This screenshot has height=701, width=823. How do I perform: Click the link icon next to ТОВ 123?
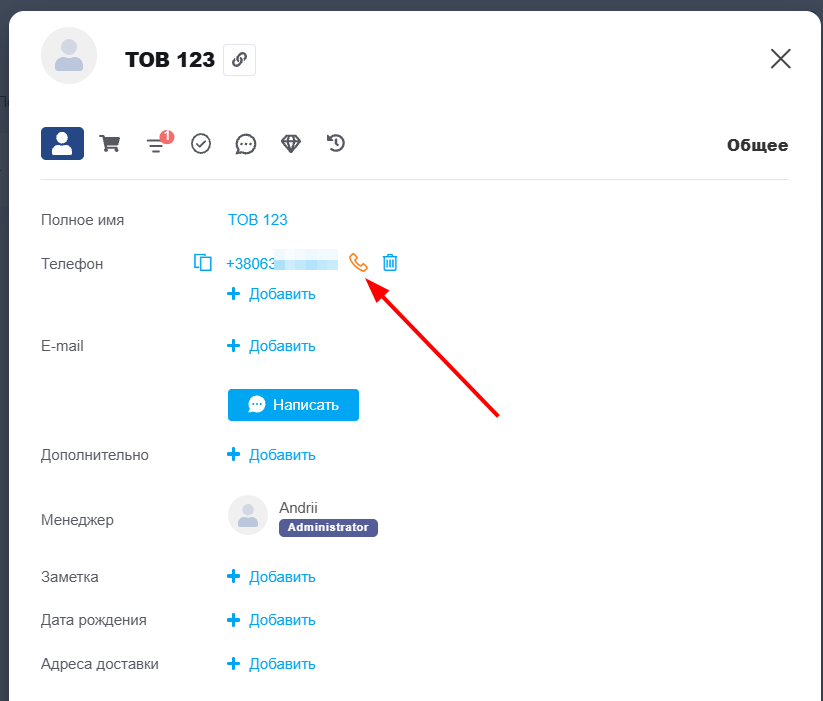point(239,60)
